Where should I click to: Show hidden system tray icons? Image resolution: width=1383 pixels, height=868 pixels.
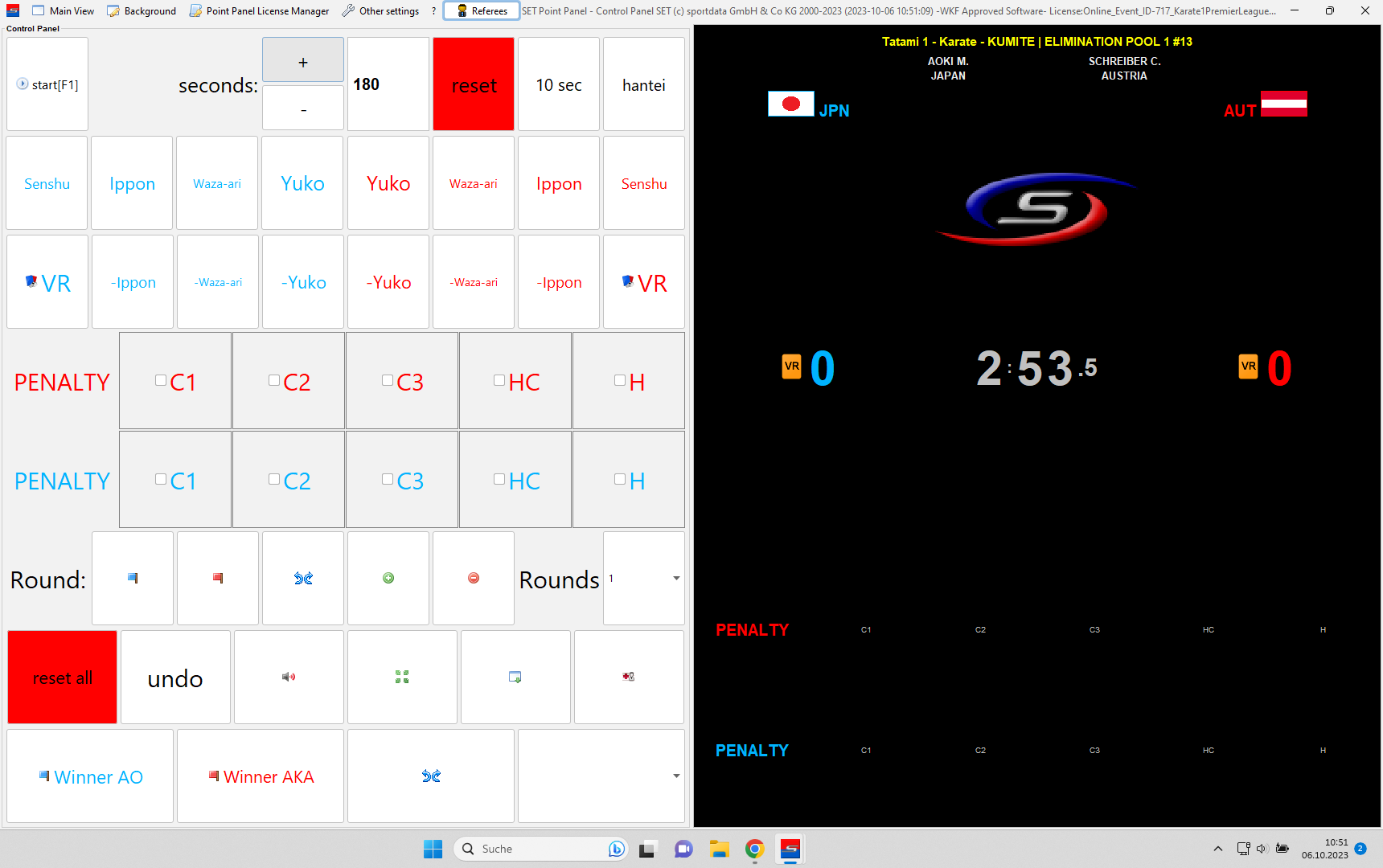click(x=1218, y=849)
